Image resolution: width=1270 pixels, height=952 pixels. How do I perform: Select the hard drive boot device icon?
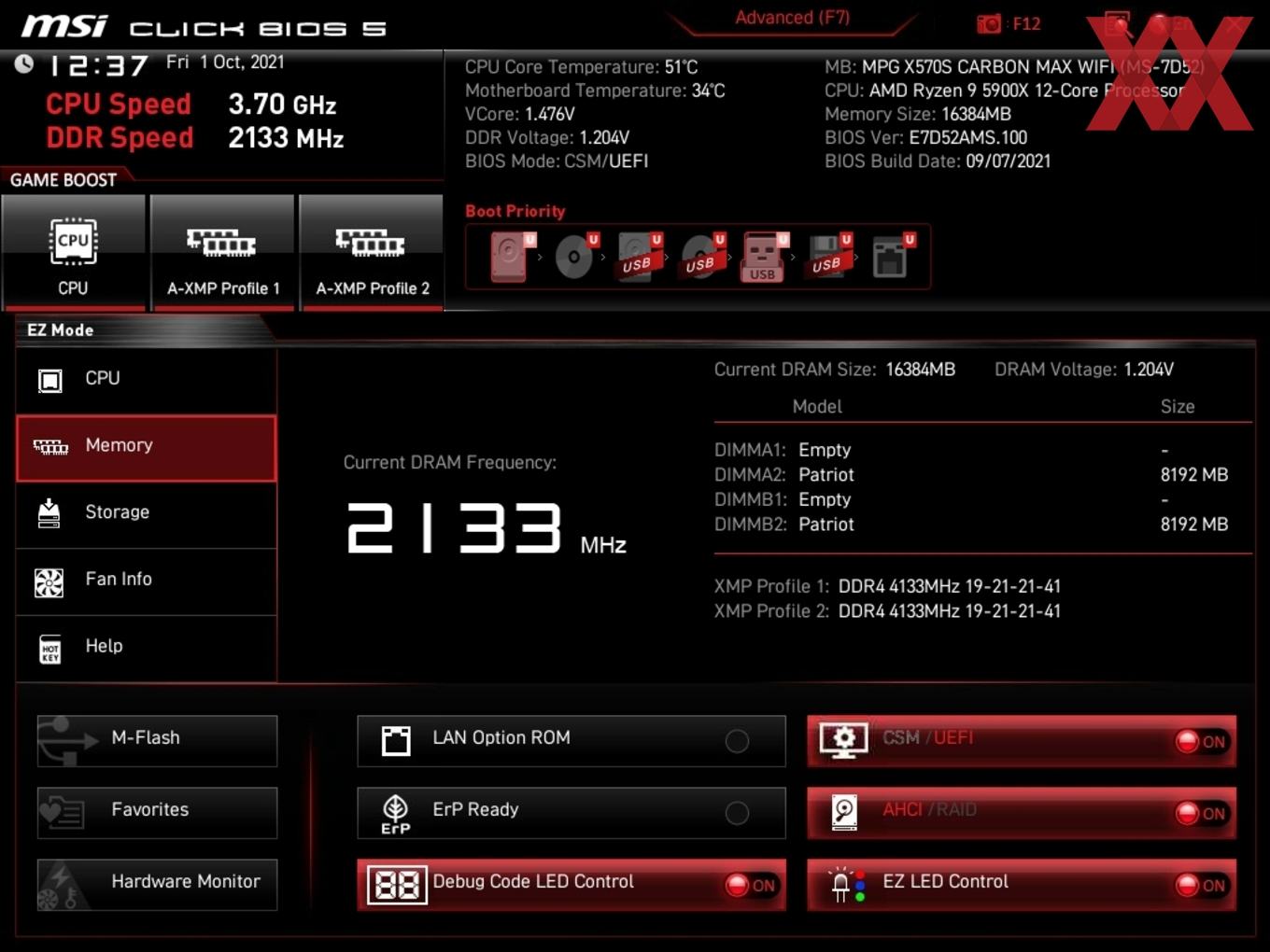[x=510, y=257]
